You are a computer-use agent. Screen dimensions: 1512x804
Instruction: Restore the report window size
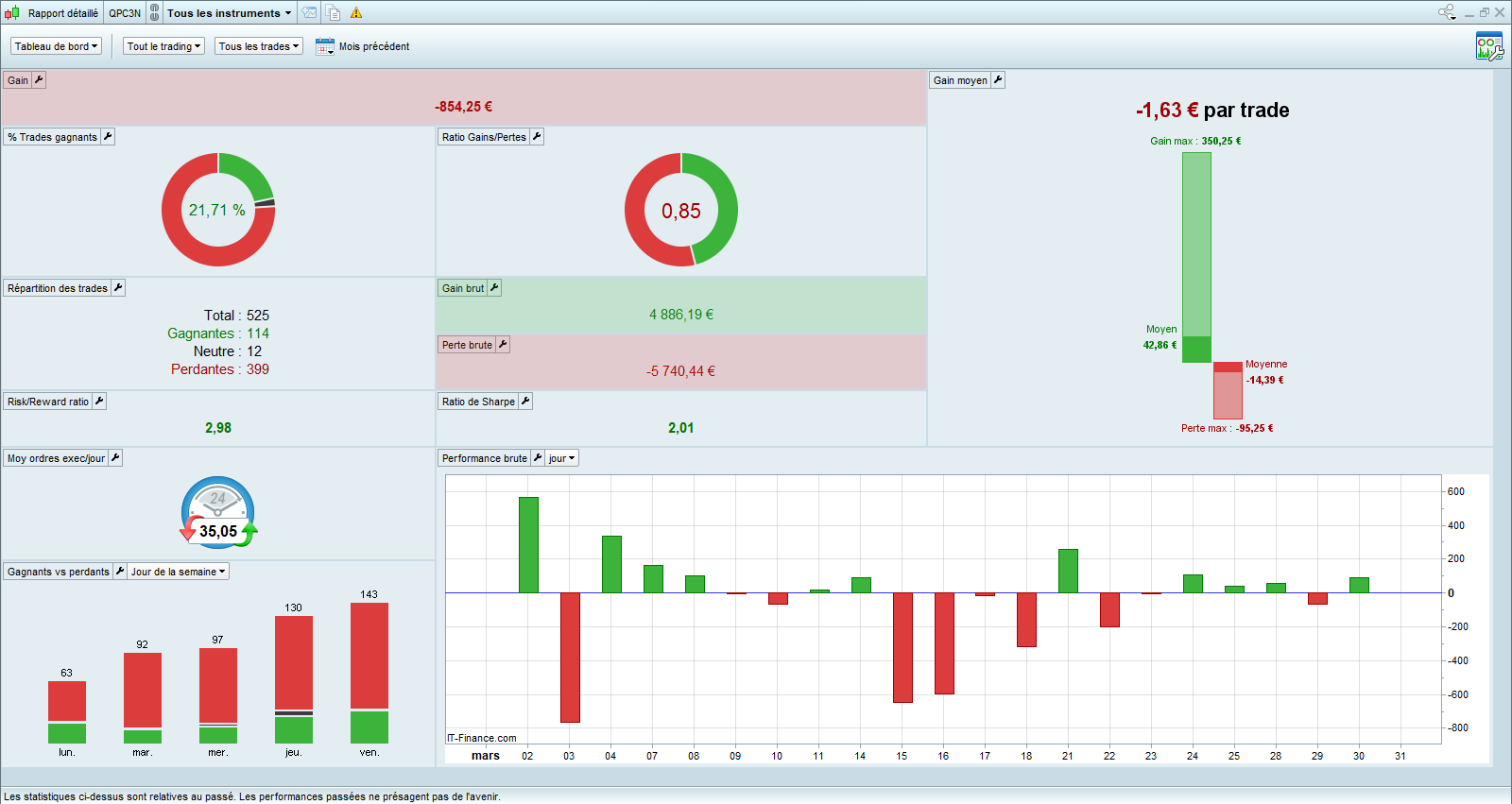(1484, 12)
